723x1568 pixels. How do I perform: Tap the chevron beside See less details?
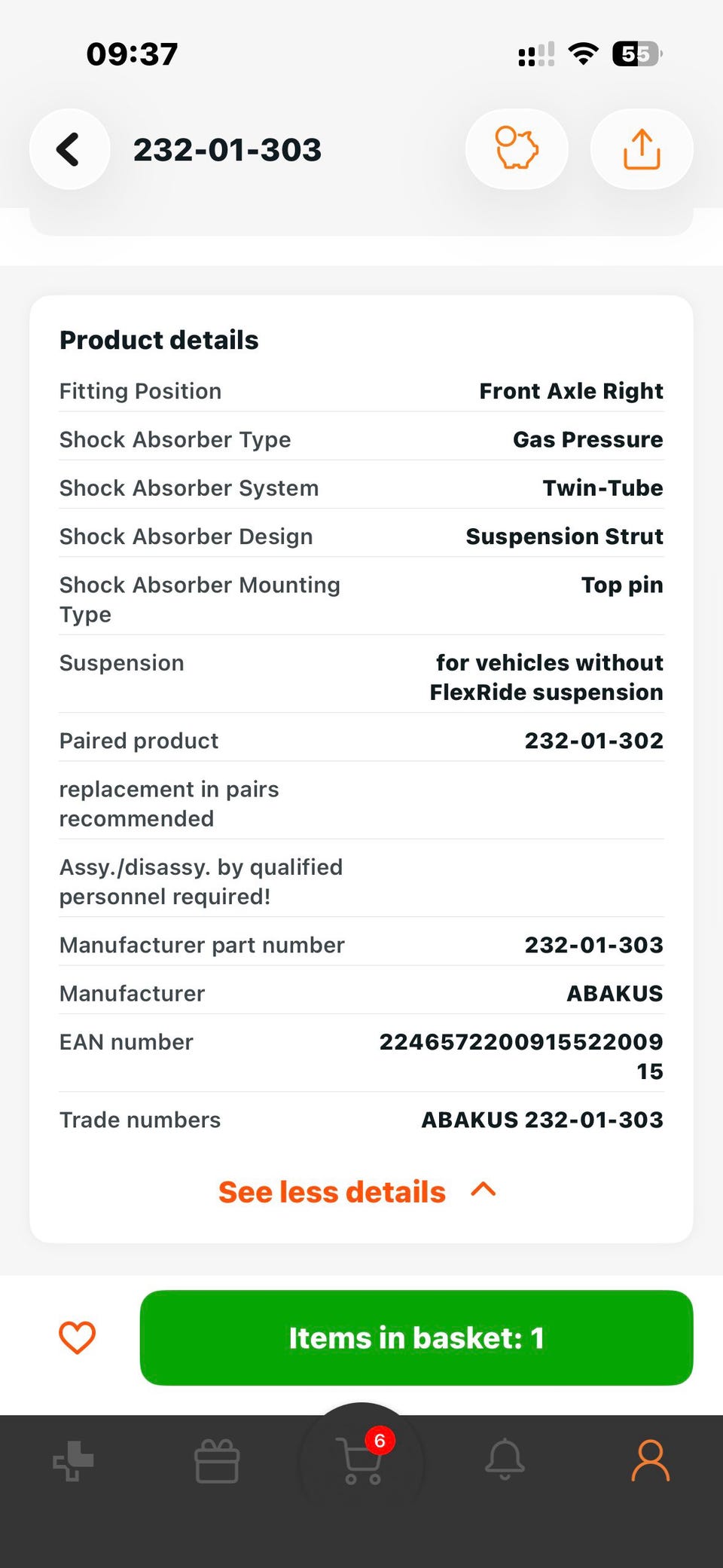pyautogui.click(x=484, y=1190)
